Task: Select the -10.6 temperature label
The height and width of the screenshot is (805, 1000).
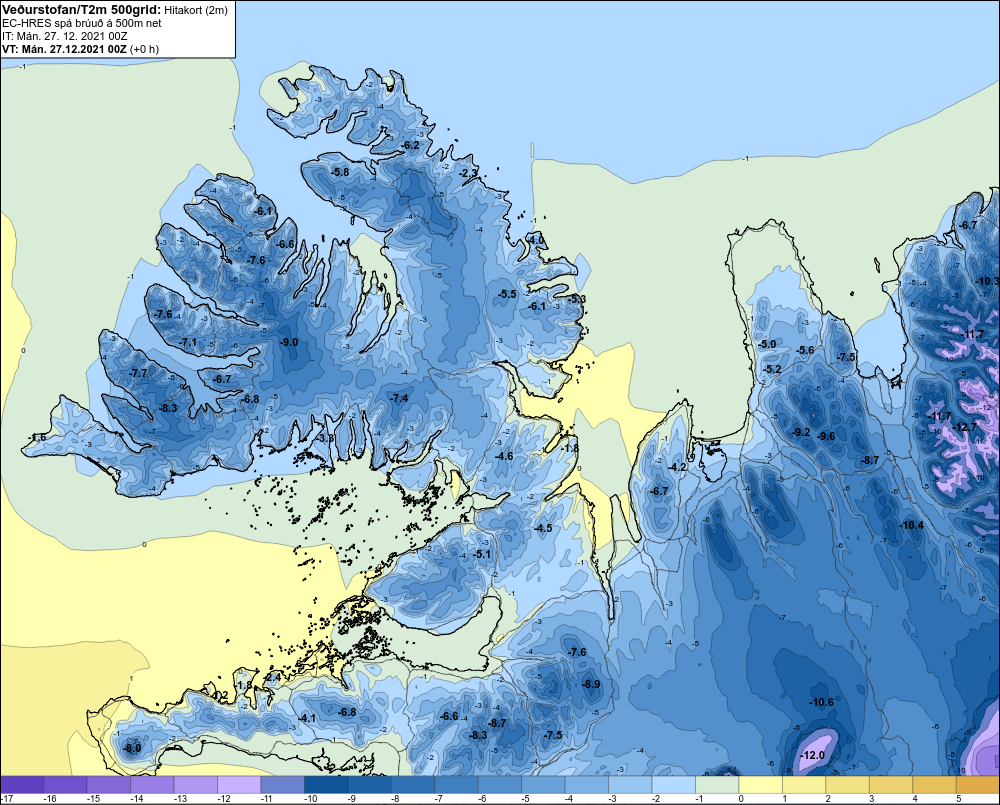Action: click(x=821, y=702)
